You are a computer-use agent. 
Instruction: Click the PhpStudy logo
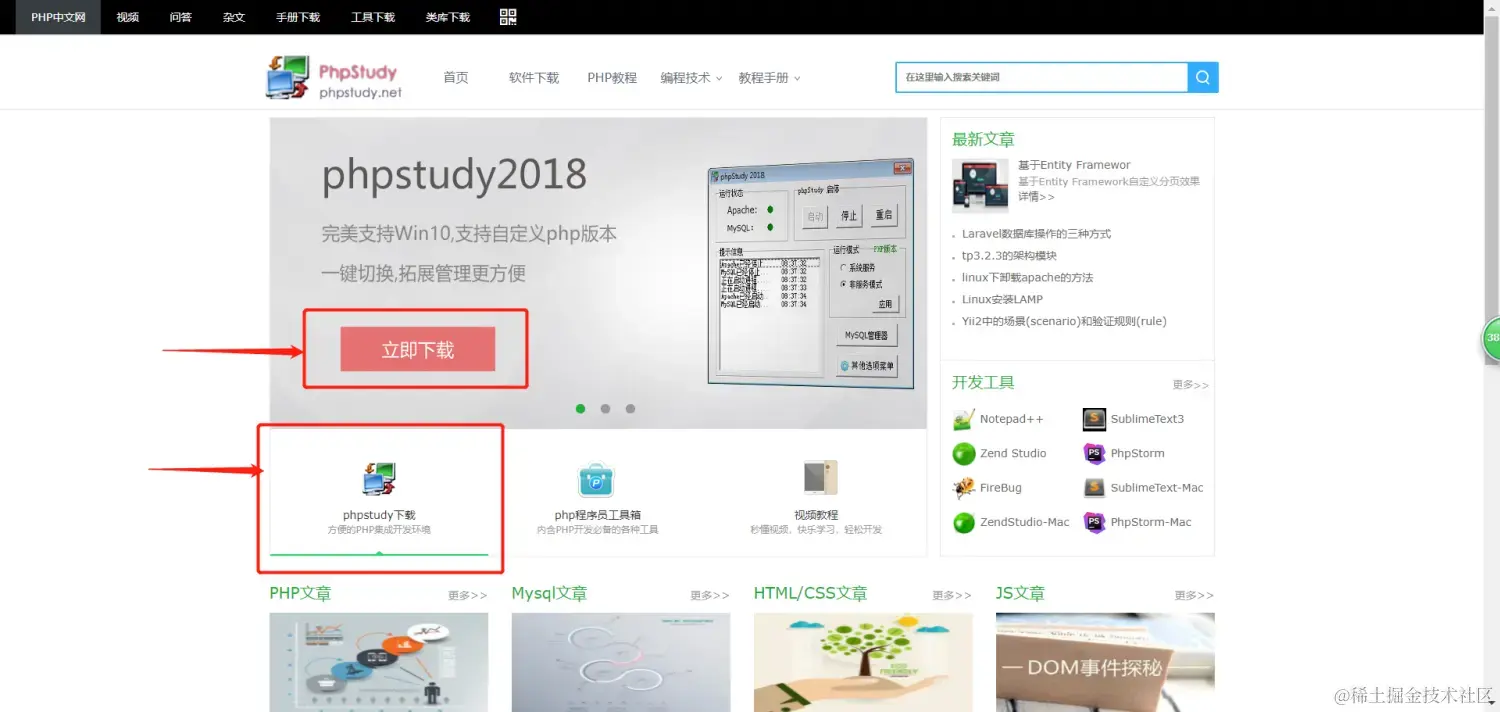(334, 78)
